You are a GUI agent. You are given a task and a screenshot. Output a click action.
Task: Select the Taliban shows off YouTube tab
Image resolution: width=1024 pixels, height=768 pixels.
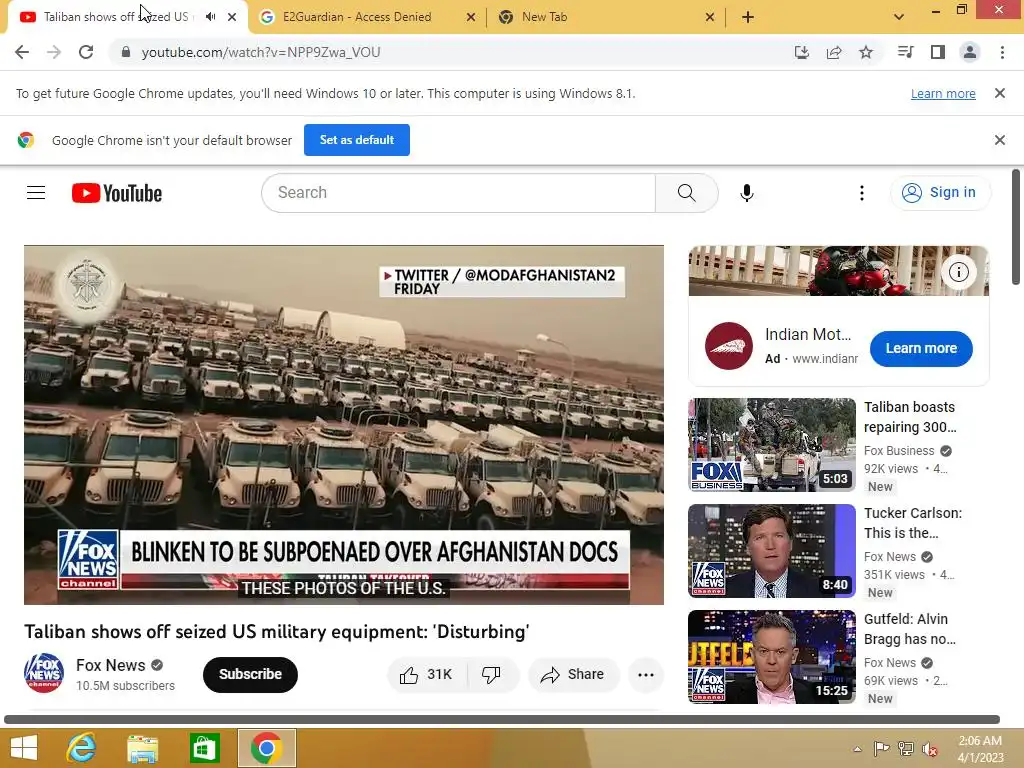(x=116, y=17)
